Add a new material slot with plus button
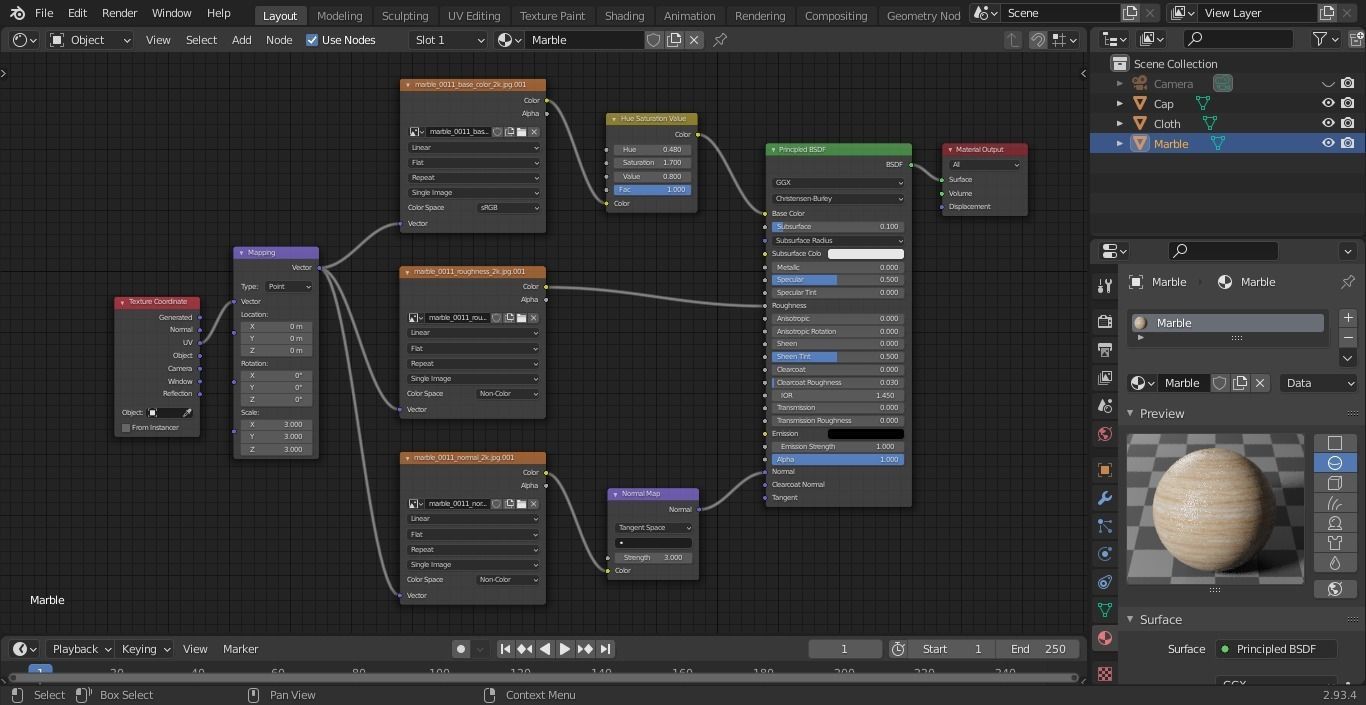The height and width of the screenshot is (705, 1366). pyautogui.click(x=1347, y=317)
